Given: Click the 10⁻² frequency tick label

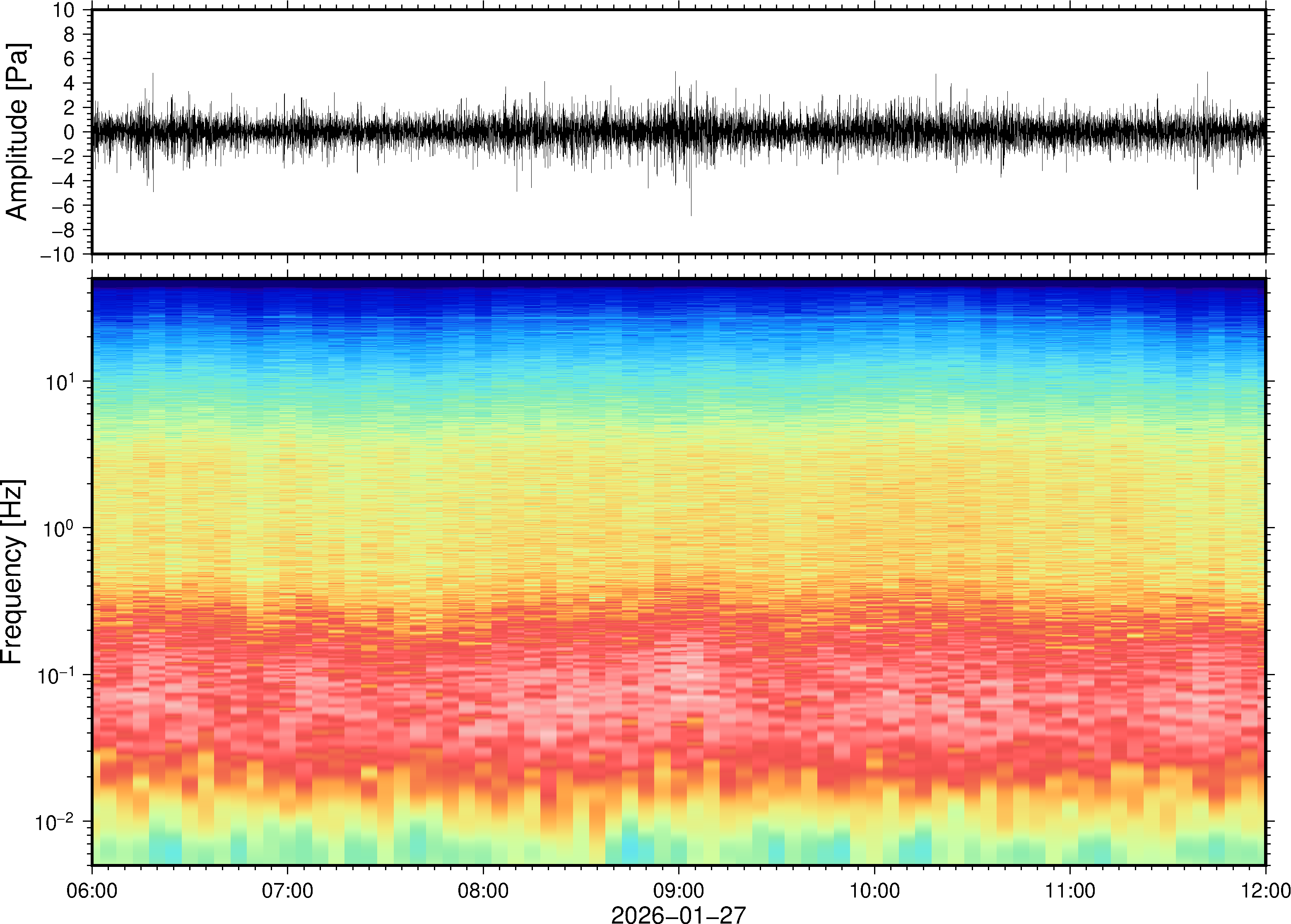Looking at the screenshot, I should click(x=55, y=822).
